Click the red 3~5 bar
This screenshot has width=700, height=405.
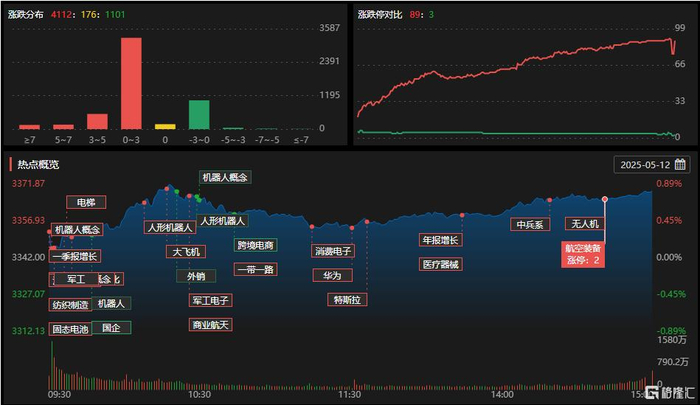pyautogui.click(x=97, y=121)
